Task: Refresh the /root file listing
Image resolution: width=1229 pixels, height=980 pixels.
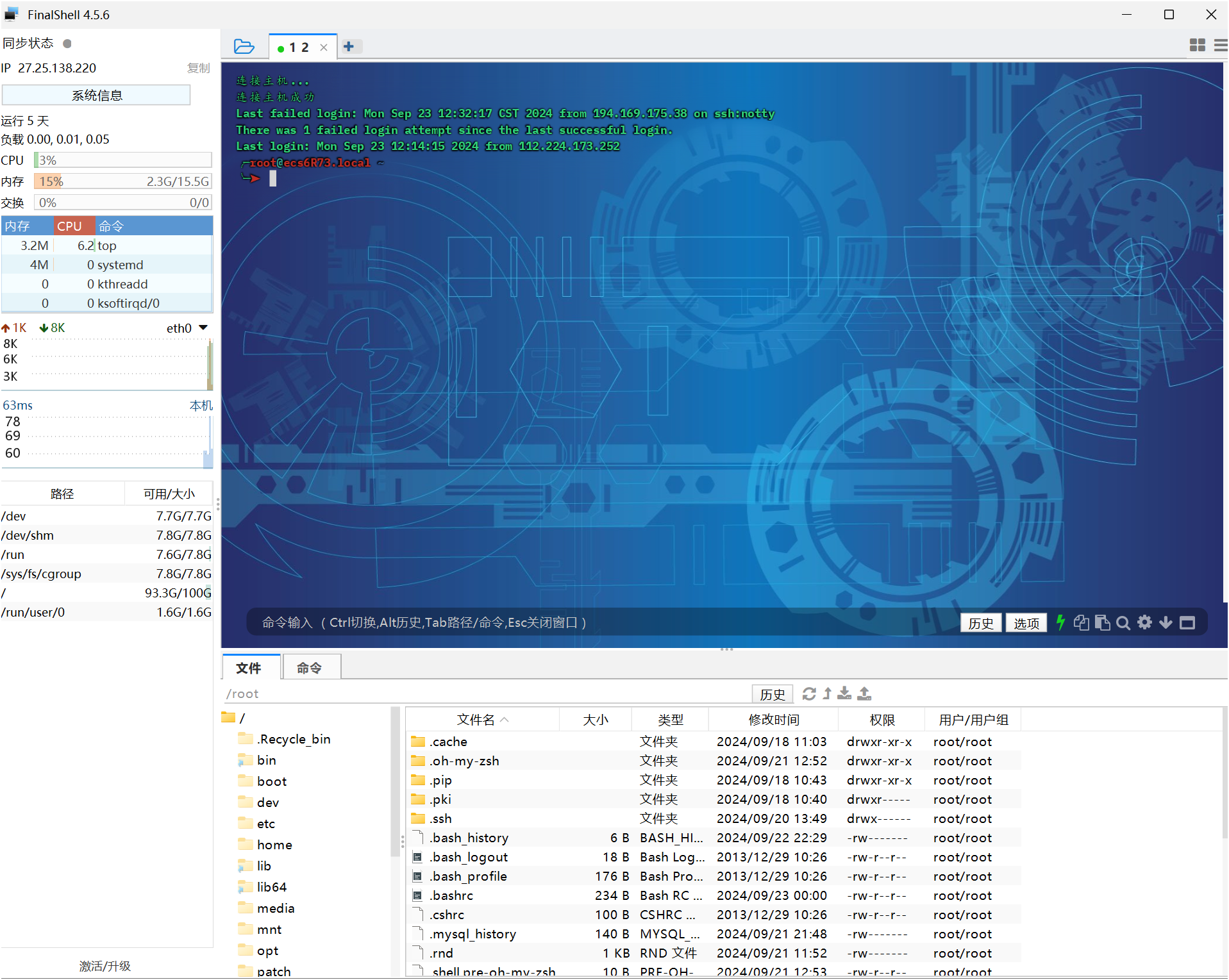Action: (x=809, y=693)
